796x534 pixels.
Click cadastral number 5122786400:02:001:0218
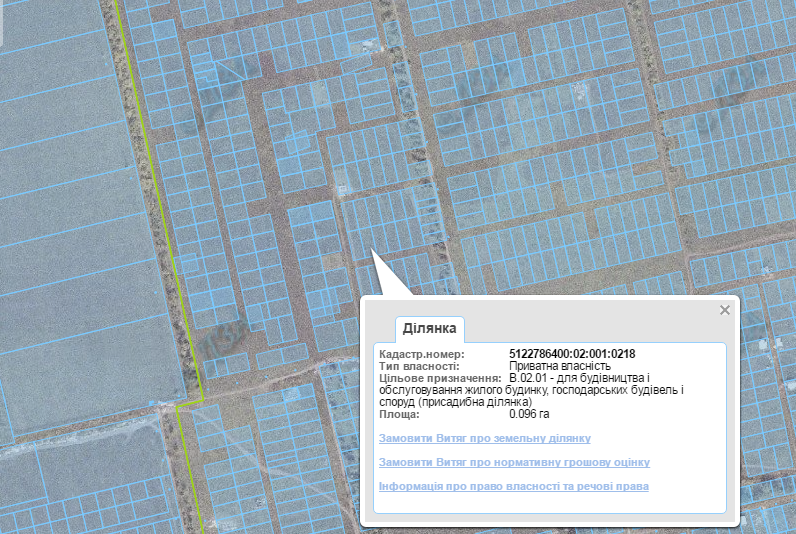pos(572,354)
